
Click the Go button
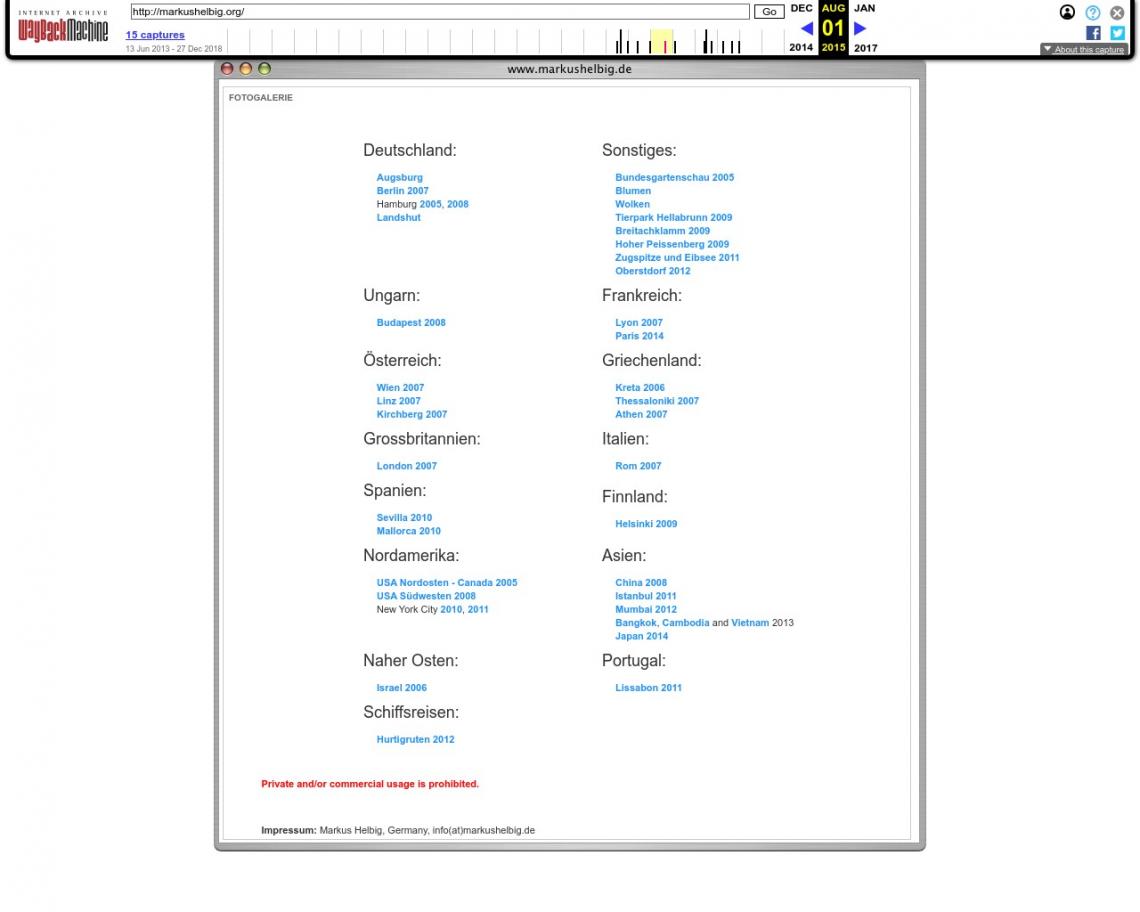pyautogui.click(x=768, y=12)
